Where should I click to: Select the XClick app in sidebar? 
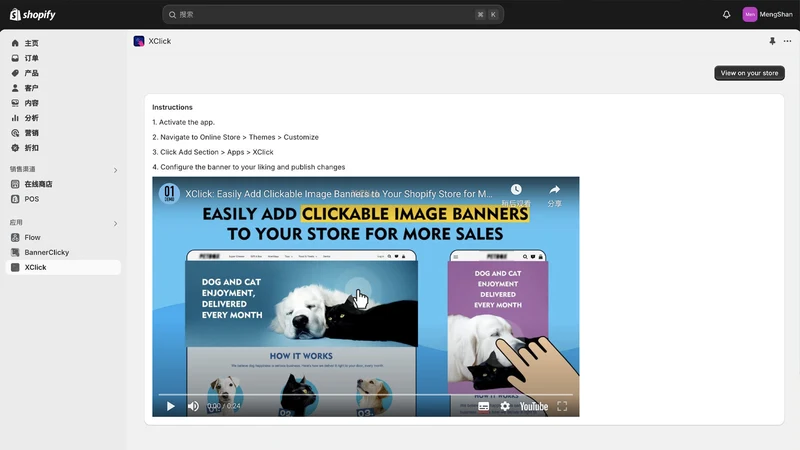63,267
